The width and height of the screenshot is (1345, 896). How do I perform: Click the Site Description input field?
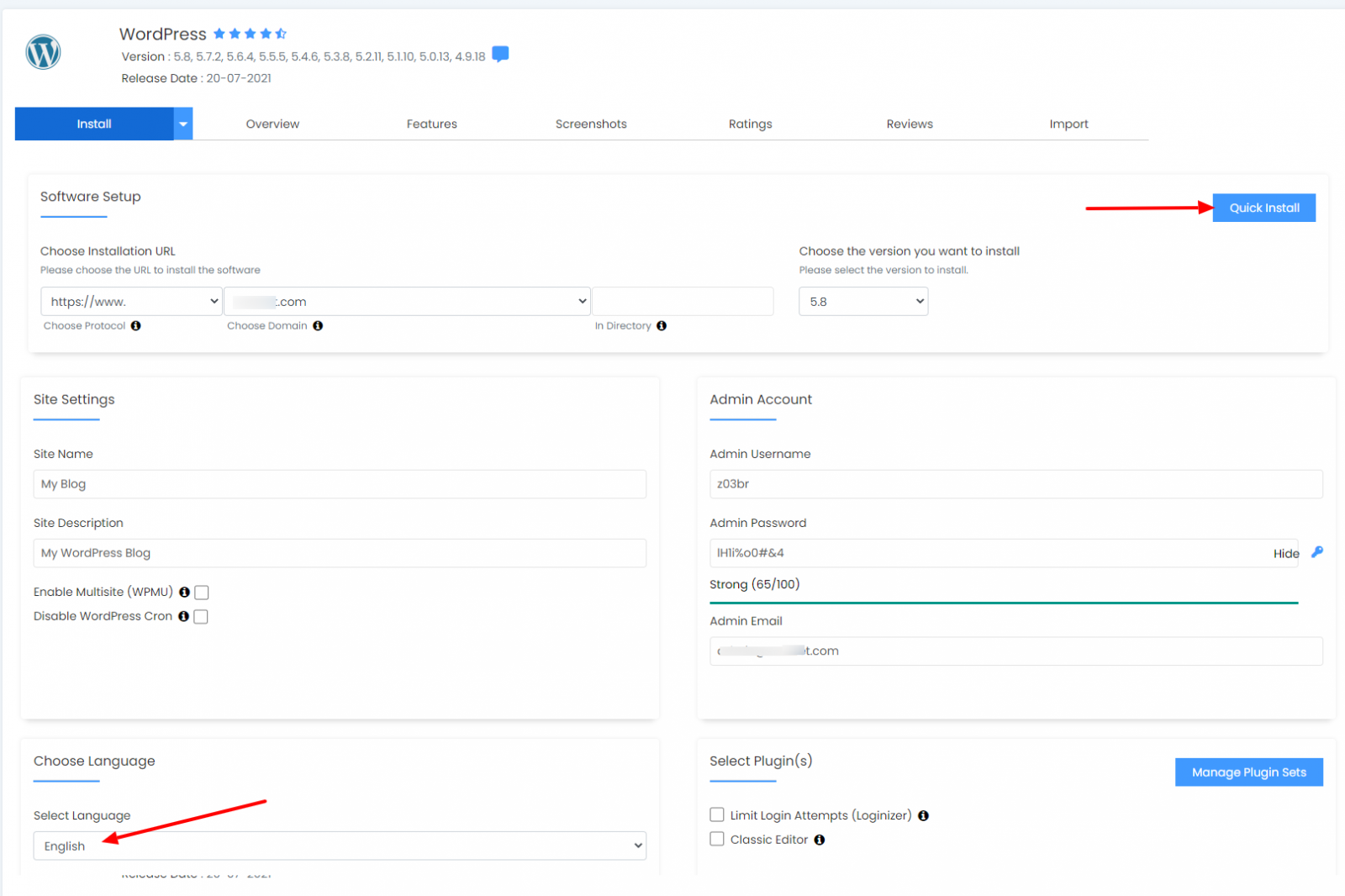tap(340, 553)
